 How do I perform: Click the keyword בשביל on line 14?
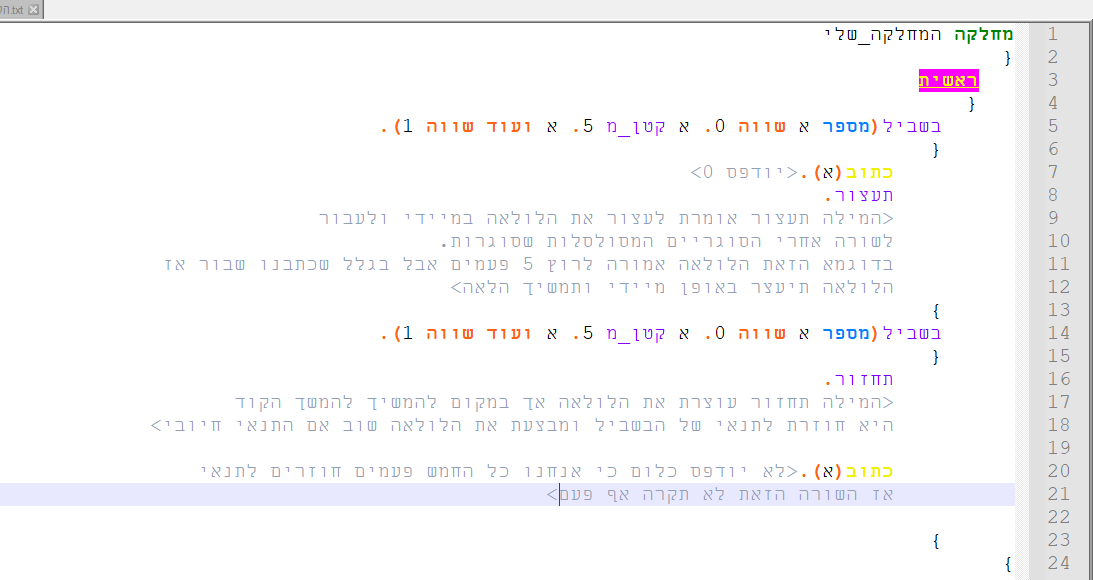[912, 333]
